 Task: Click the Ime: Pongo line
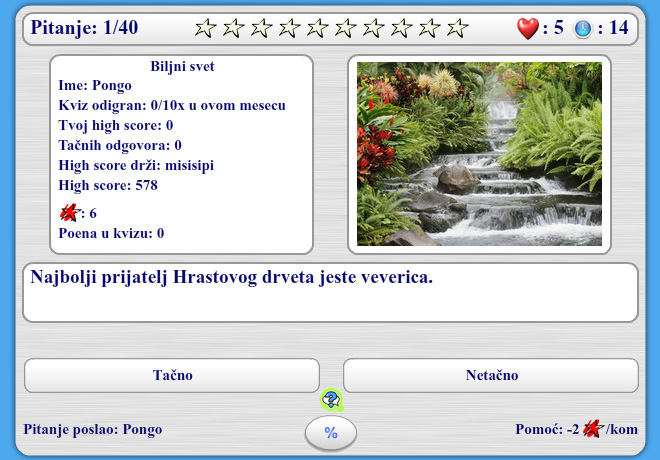click(95, 85)
